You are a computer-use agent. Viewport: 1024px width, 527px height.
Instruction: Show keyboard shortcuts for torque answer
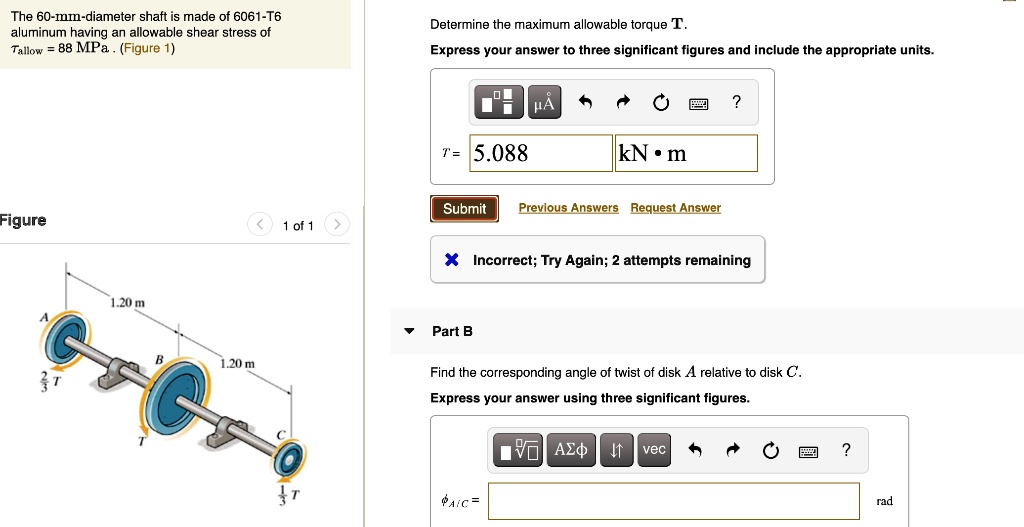pyautogui.click(x=698, y=103)
